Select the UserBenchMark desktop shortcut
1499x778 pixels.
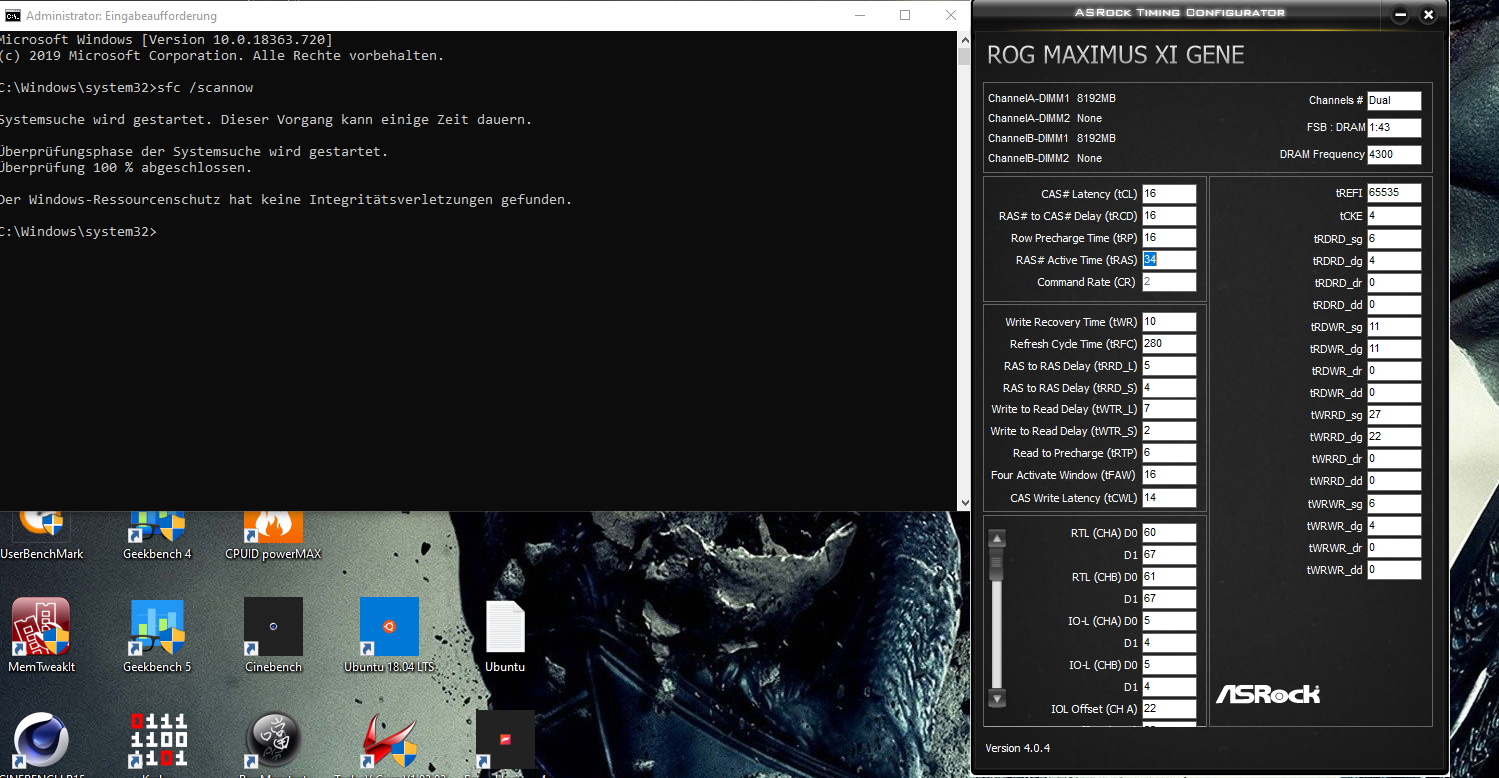pos(41,535)
